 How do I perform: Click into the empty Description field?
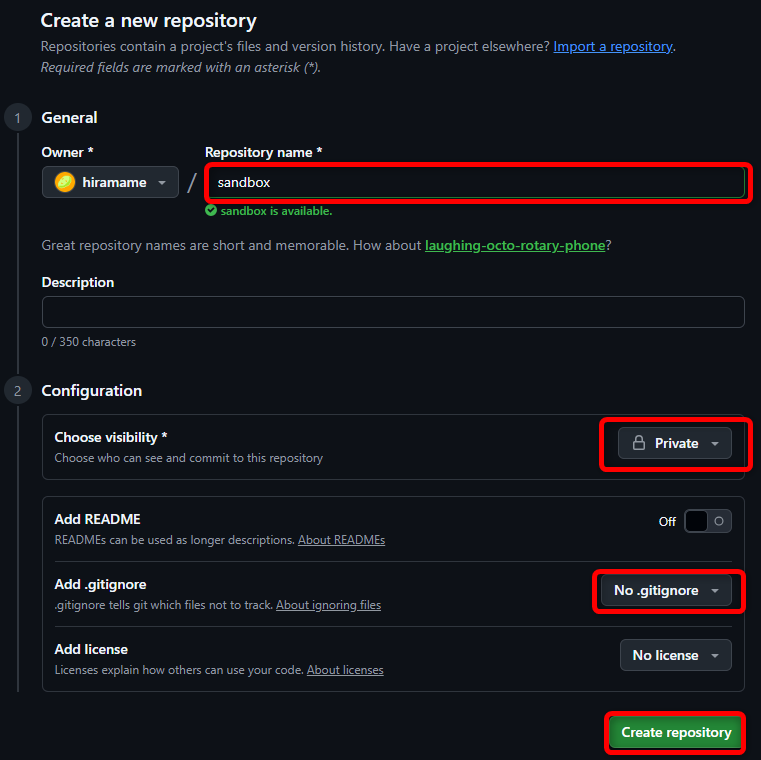click(393, 312)
